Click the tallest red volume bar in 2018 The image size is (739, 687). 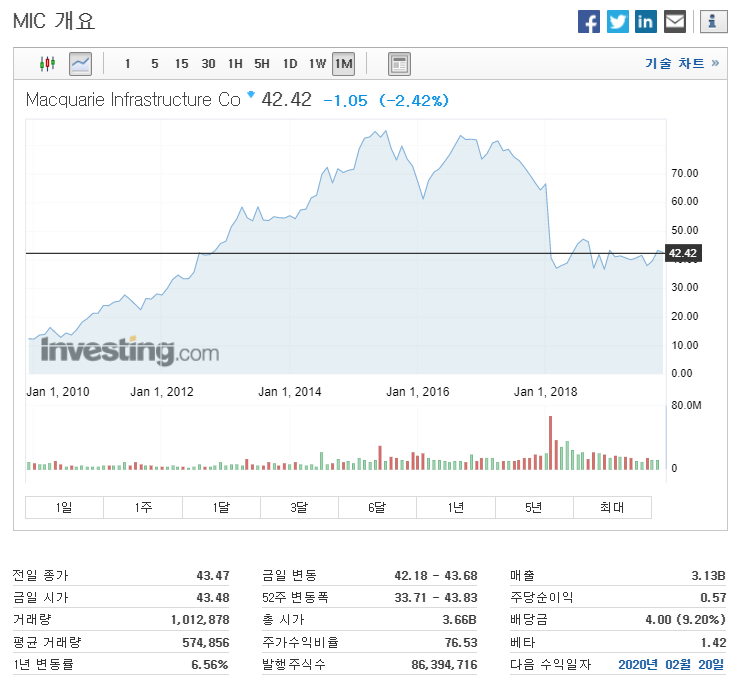coord(550,442)
